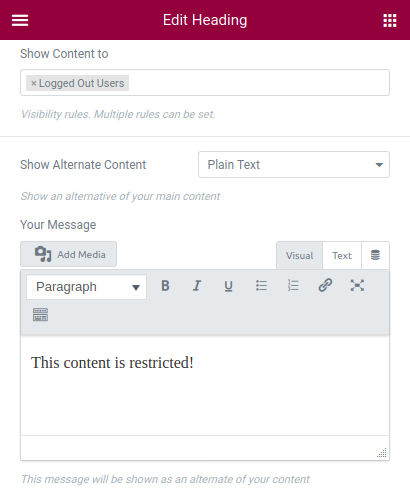Apply underline formatting in editor toolbar
410x492 pixels.
pyautogui.click(x=228, y=286)
